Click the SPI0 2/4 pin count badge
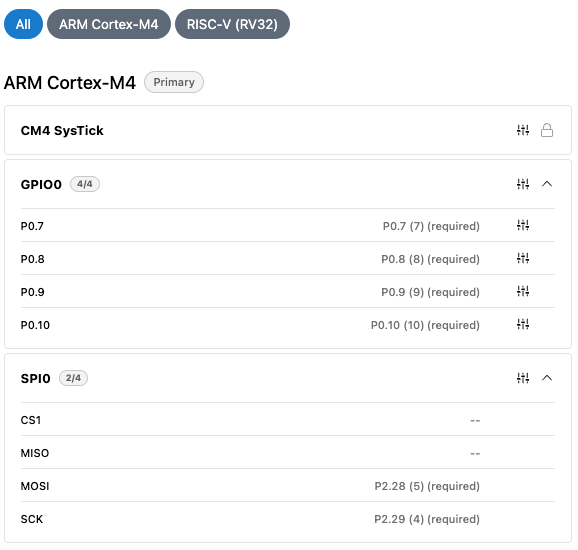Screen dimensions: 578x550 [73, 378]
